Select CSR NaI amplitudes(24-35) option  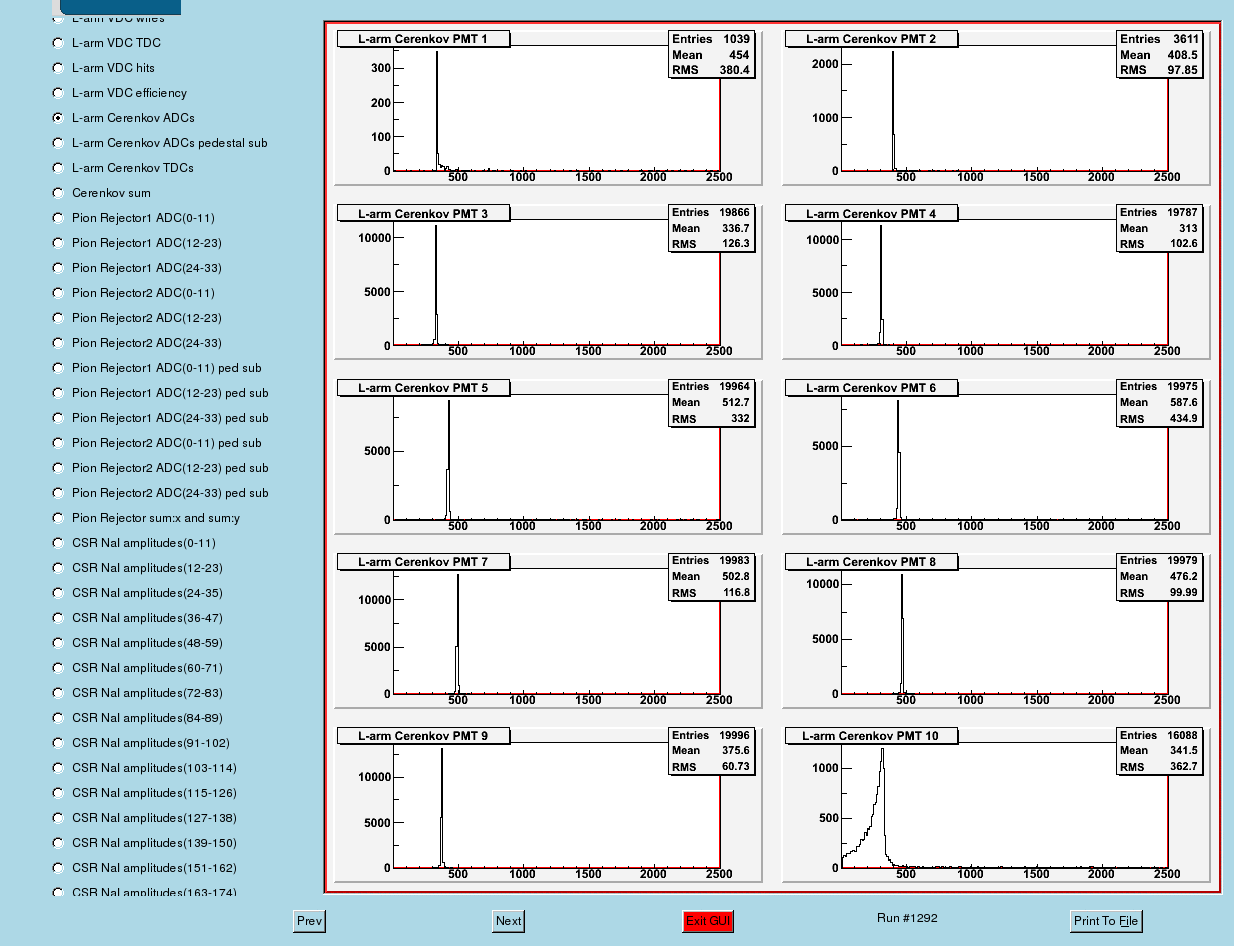click(x=58, y=593)
